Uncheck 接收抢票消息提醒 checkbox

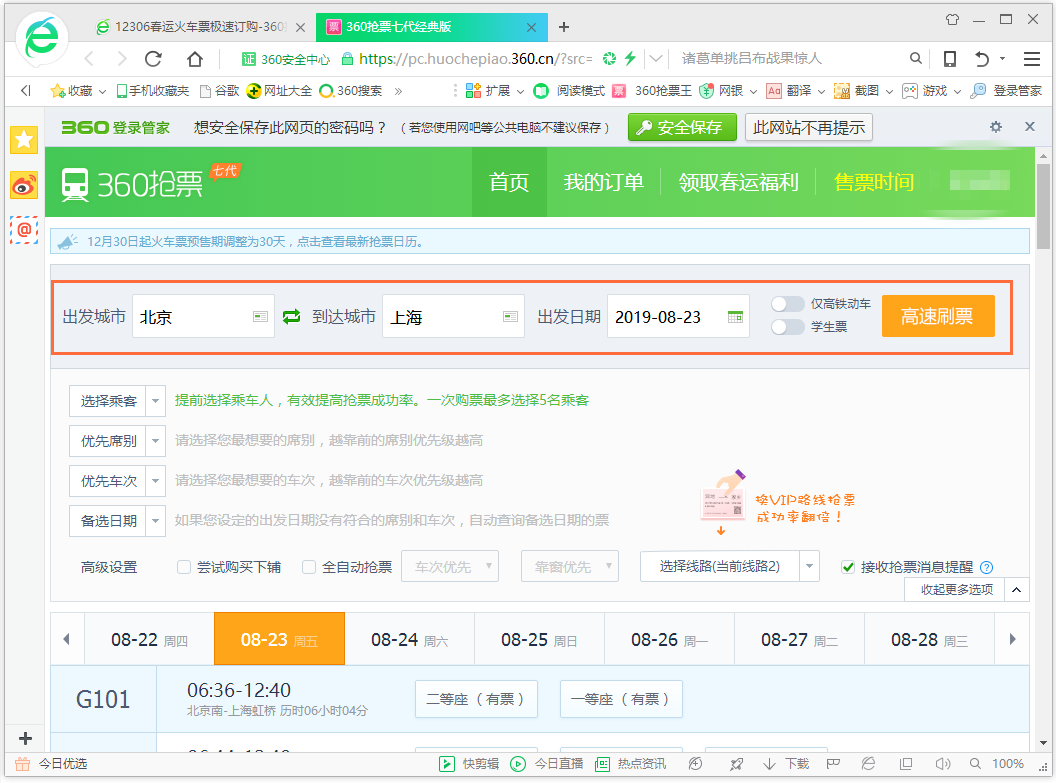point(849,567)
